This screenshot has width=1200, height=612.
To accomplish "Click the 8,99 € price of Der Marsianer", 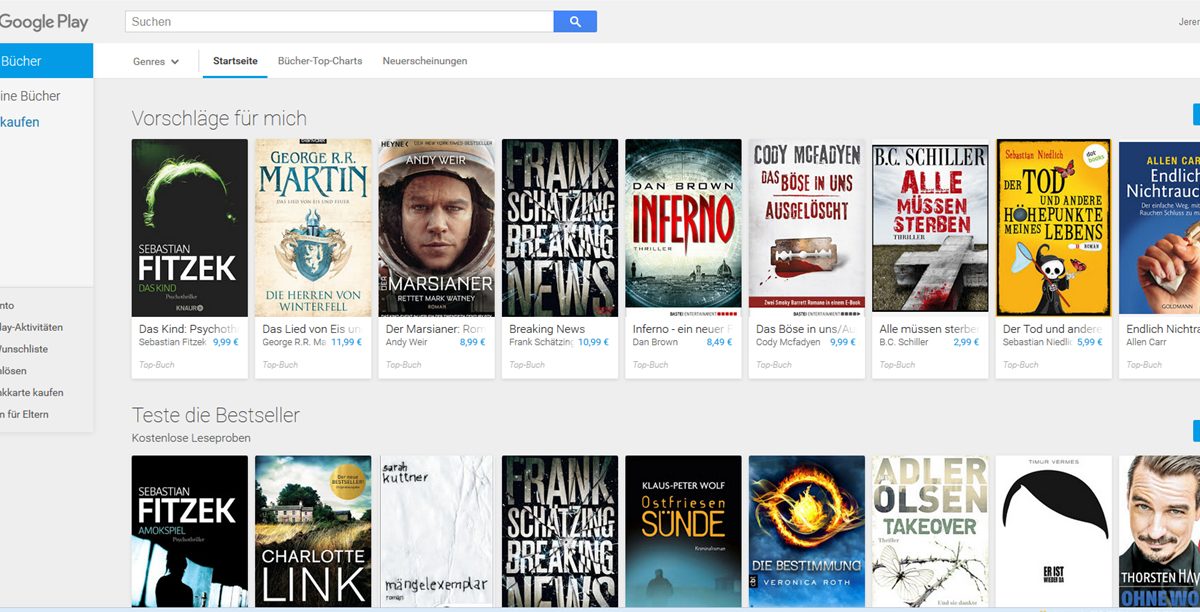I will tap(473, 342).
